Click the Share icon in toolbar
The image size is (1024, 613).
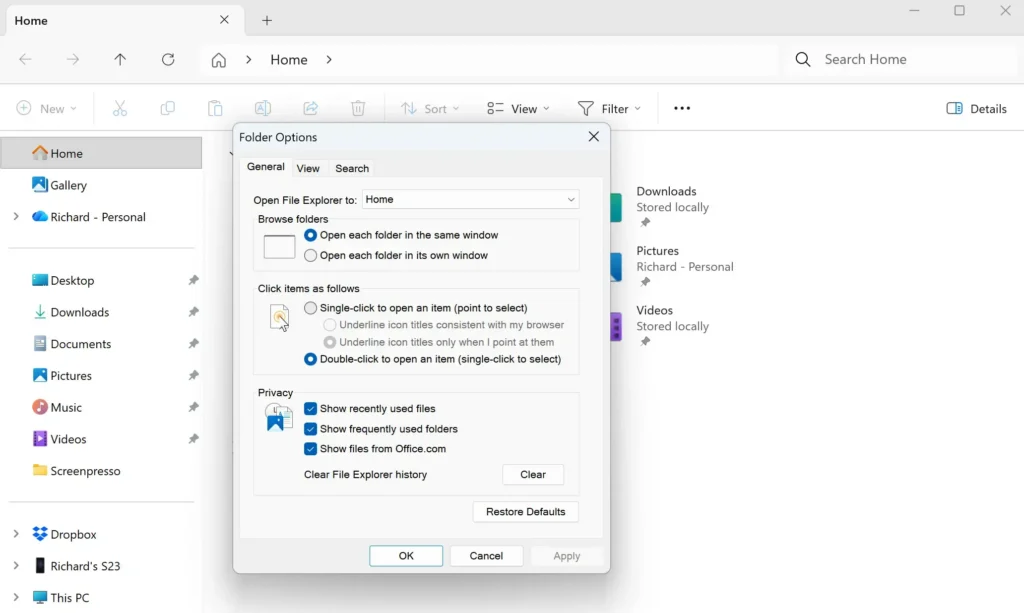point(311,108)
